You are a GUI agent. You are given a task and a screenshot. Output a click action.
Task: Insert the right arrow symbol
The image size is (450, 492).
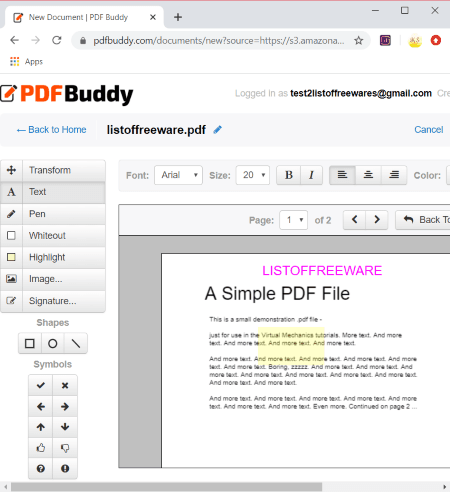coord(65,406)
